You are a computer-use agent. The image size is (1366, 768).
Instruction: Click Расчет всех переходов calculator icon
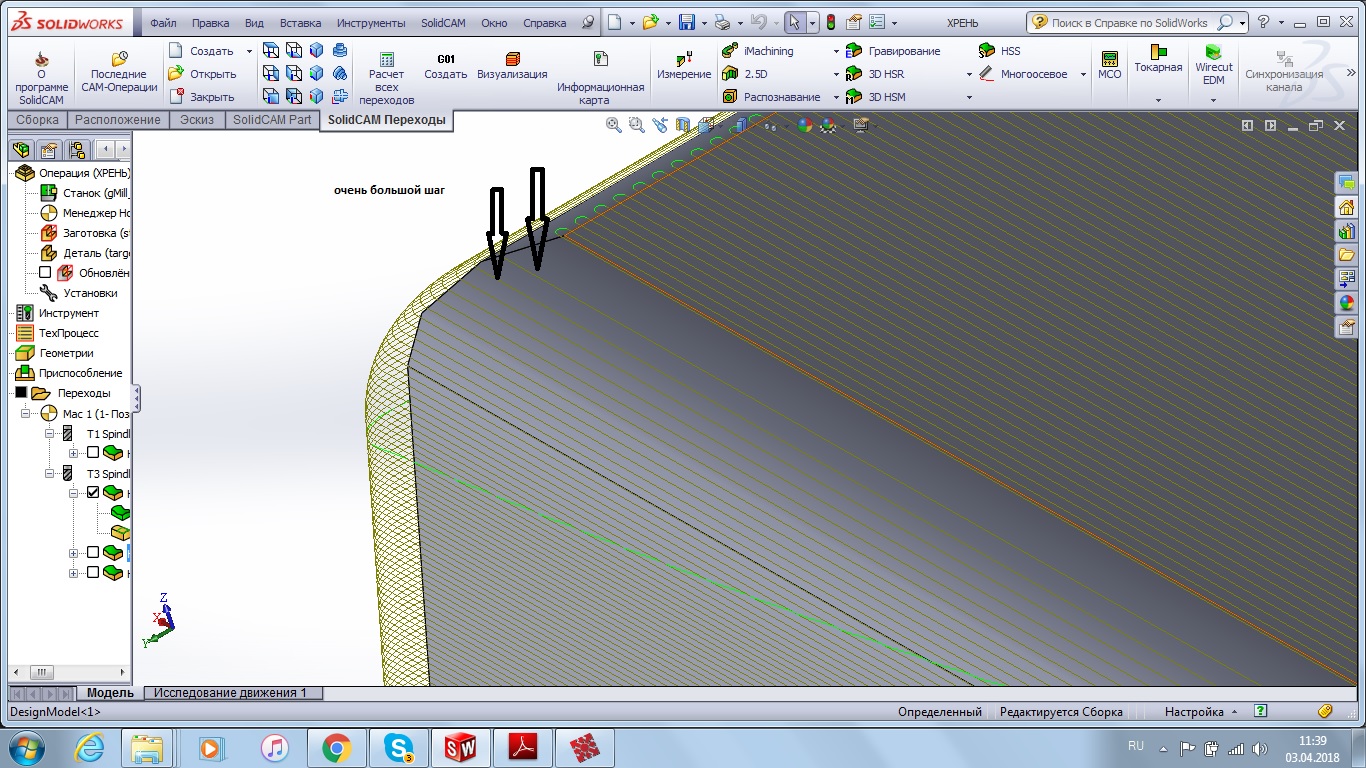[386, 60]
